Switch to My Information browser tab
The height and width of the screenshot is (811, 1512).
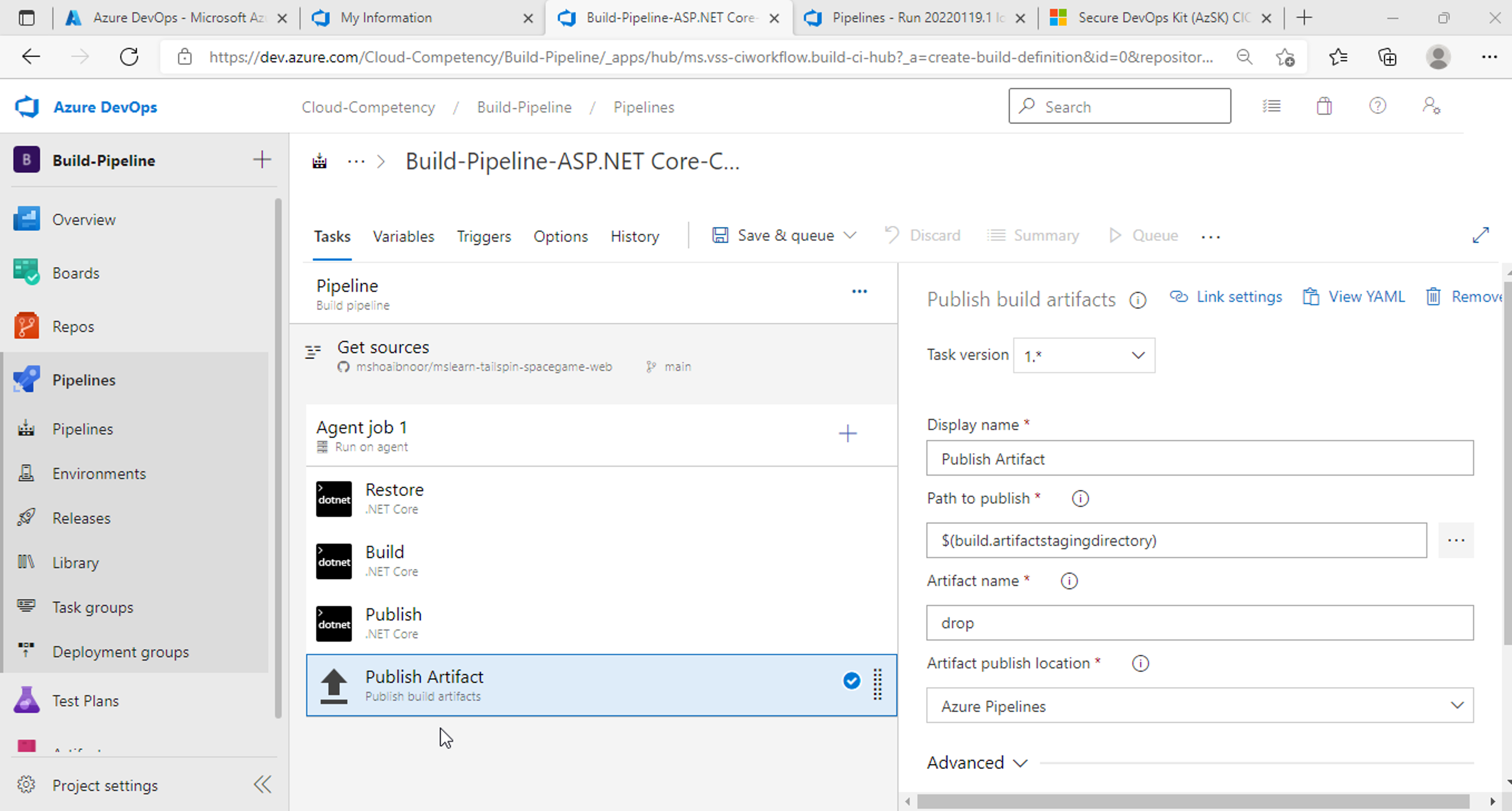tap(423, 18)
